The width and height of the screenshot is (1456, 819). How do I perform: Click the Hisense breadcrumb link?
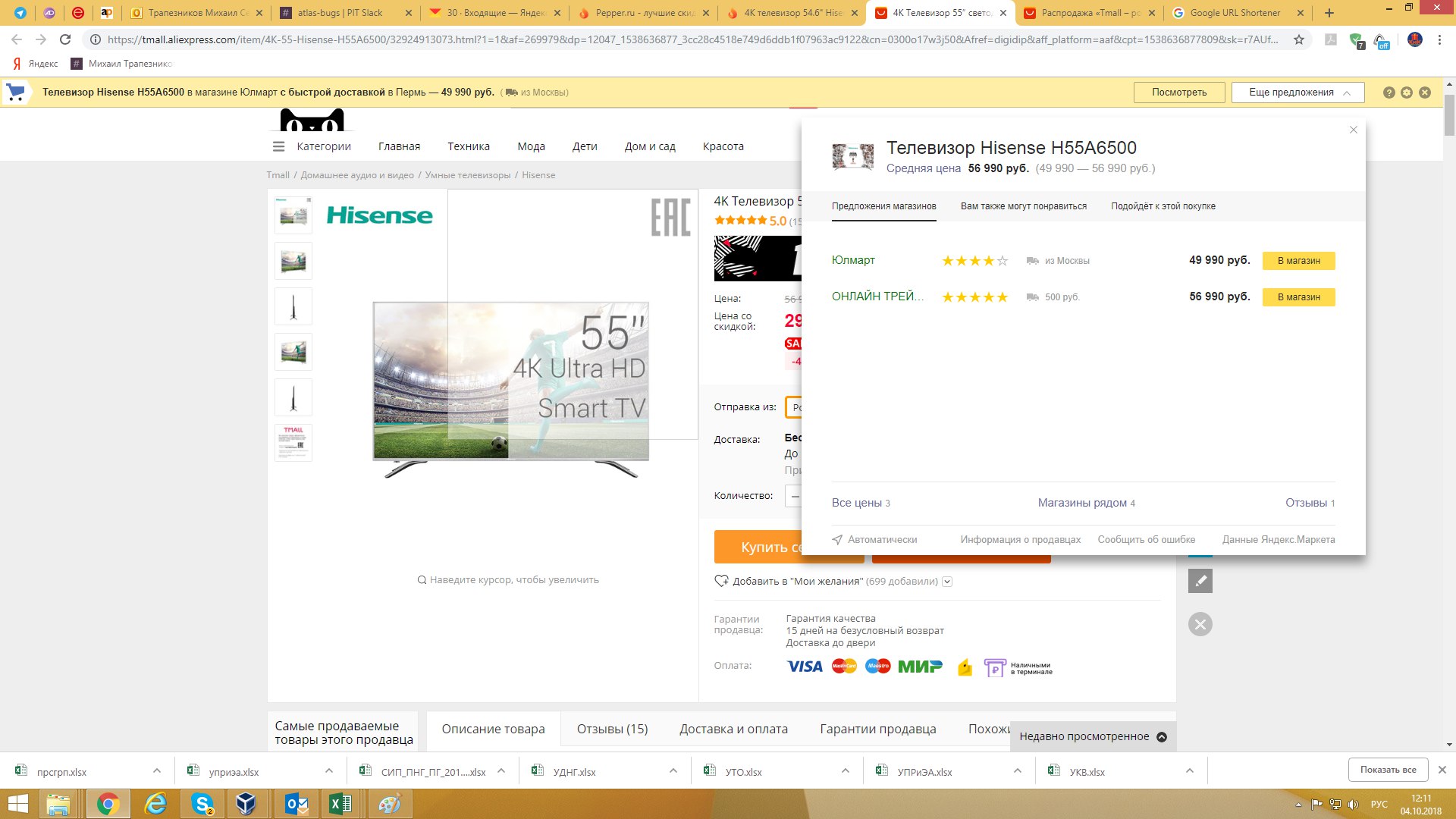538,175
